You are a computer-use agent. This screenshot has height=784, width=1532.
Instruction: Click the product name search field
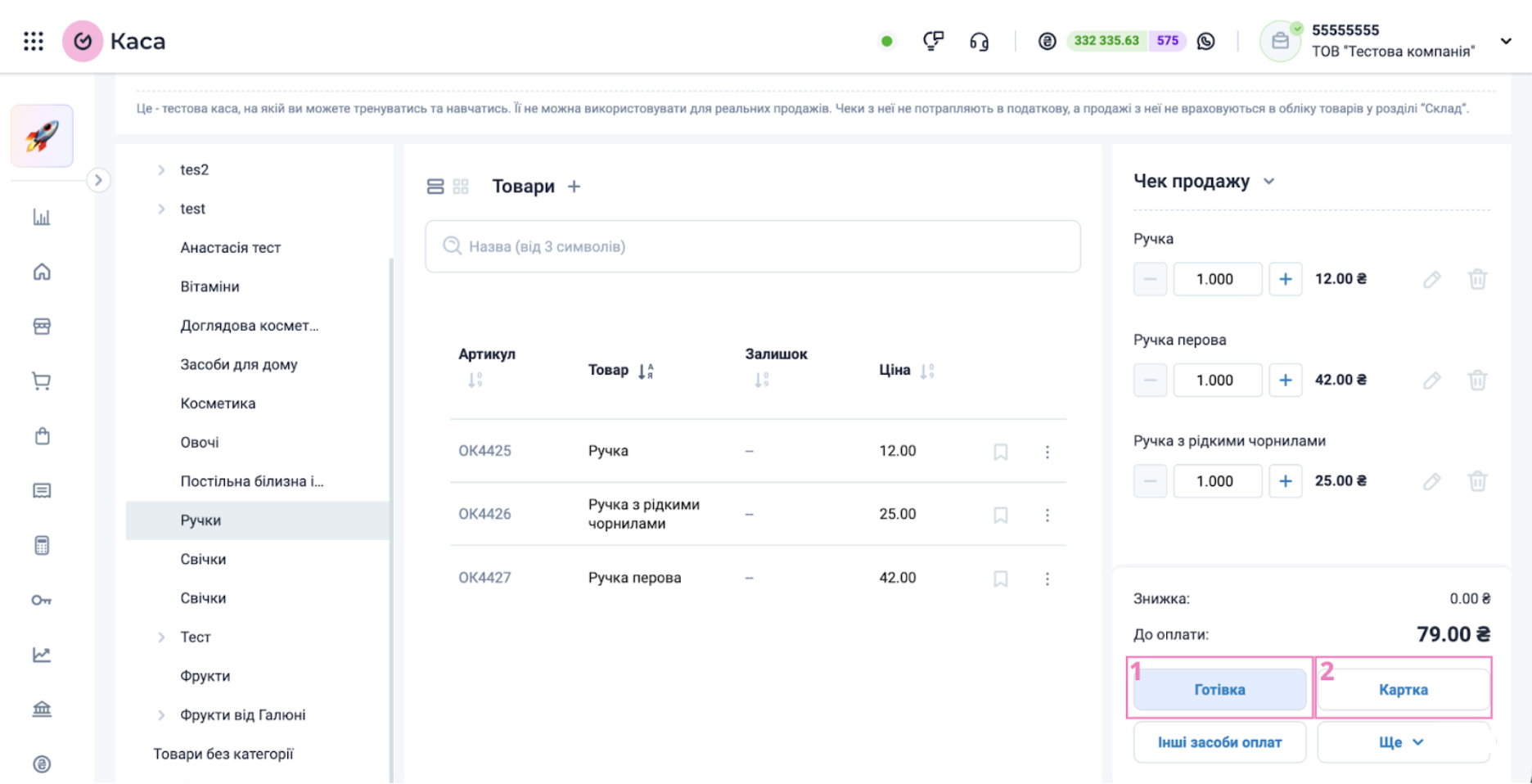753,246
